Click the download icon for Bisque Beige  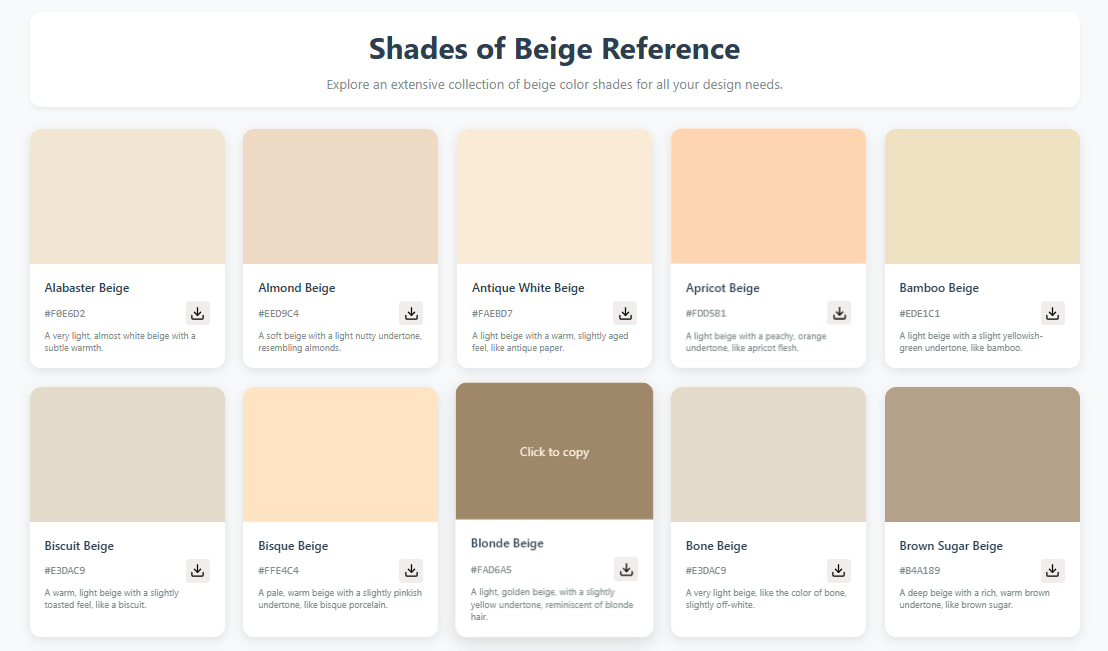point(411,569)
